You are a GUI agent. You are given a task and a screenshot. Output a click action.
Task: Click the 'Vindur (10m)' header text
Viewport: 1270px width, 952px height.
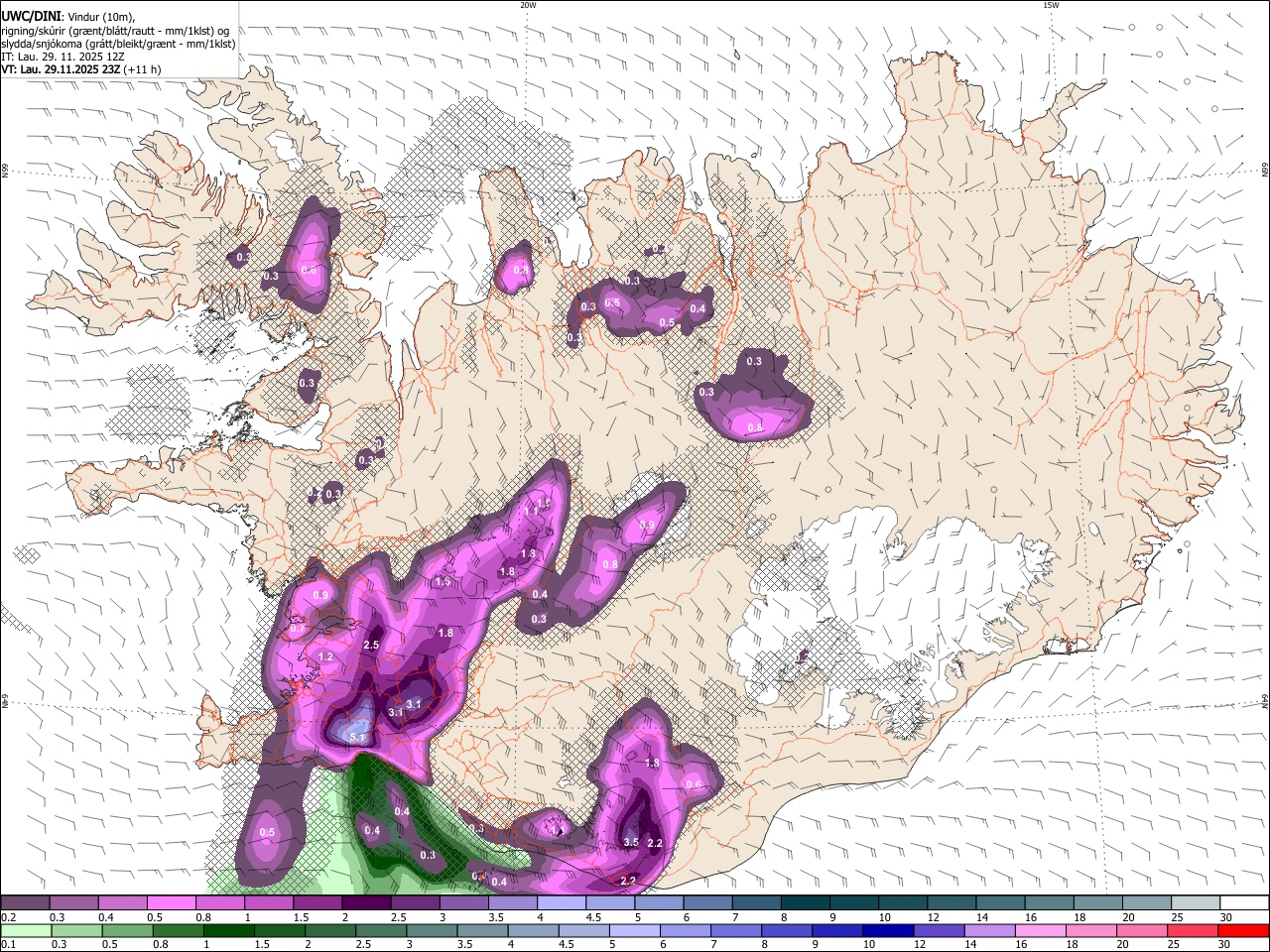click(x=99, y=17)
